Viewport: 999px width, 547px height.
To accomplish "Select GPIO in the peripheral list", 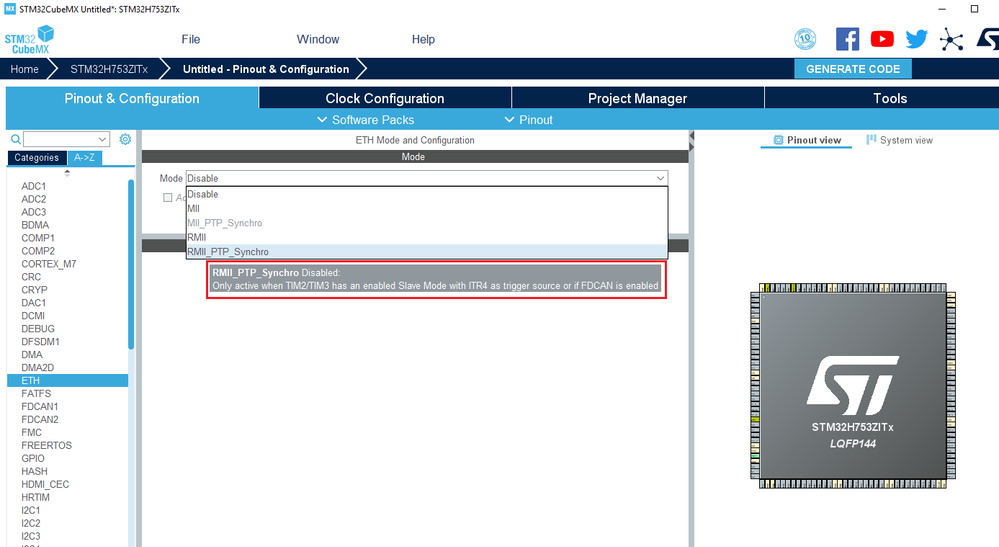I will (x=33, y=458).
